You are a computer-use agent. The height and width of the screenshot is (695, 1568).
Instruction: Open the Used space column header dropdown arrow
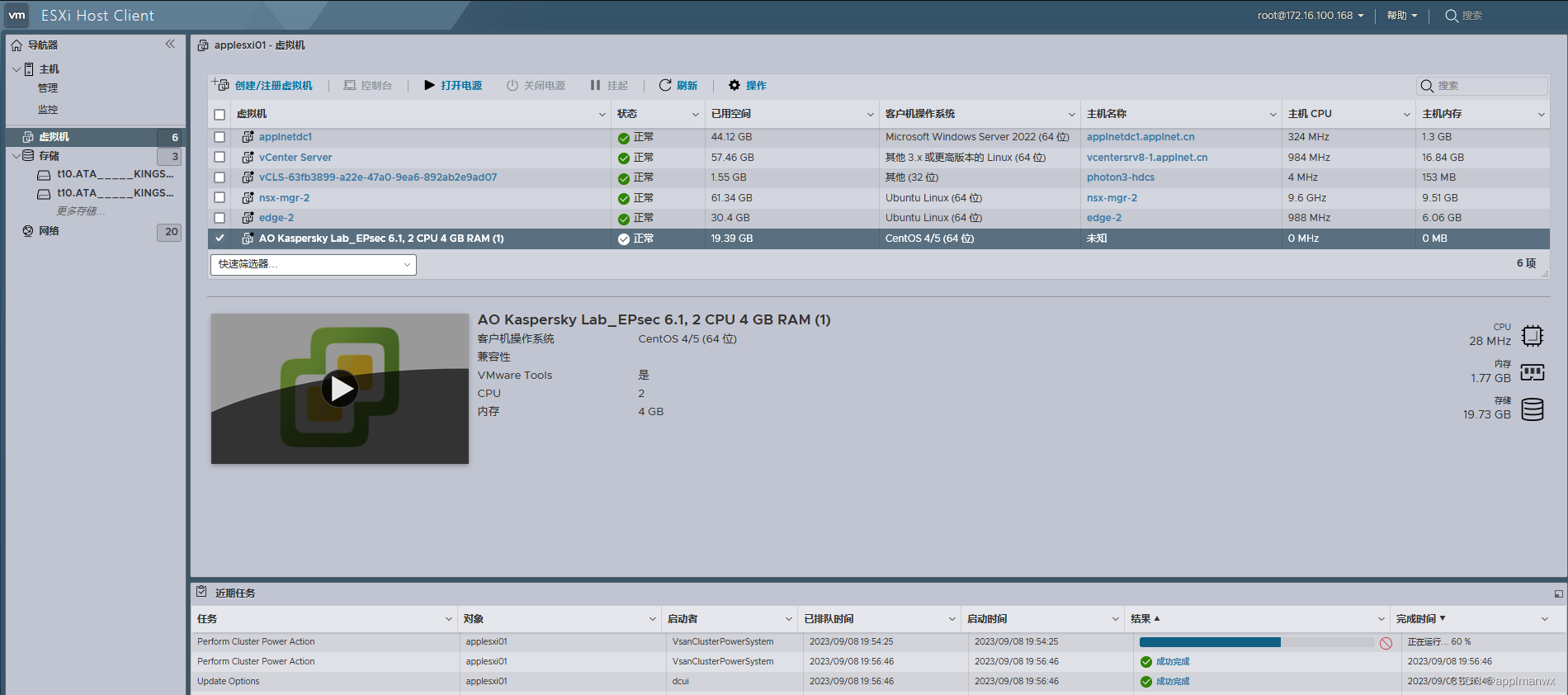(870, 115)
